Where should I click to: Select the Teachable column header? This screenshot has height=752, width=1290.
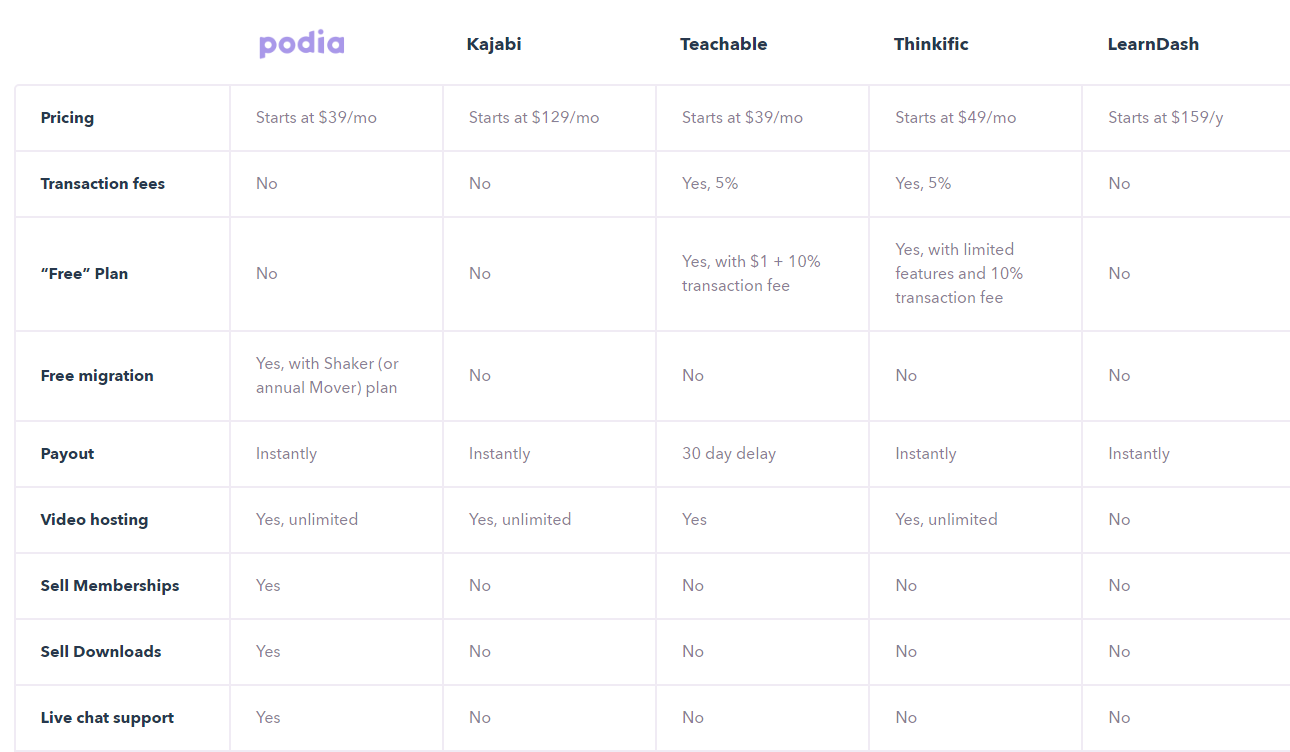724,44
